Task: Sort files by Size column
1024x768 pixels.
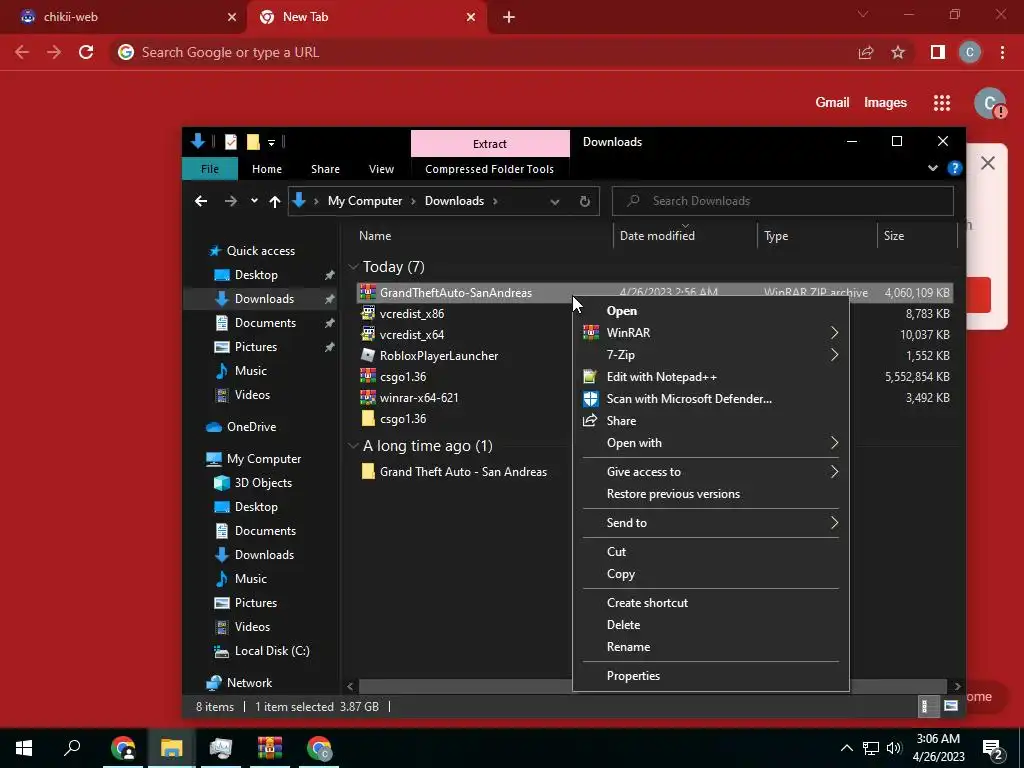Action: [x=893, y=236]
